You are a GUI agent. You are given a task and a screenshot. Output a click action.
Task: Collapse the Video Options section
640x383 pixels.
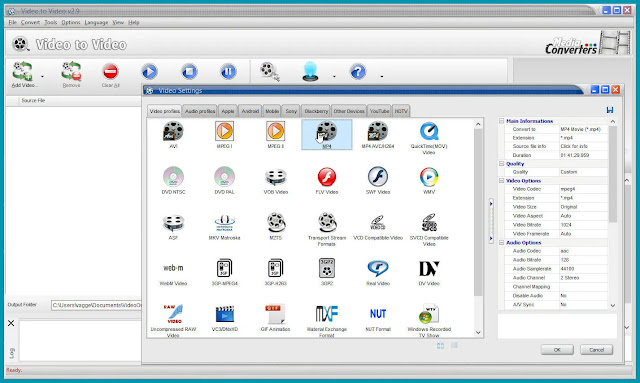(502, 180)
